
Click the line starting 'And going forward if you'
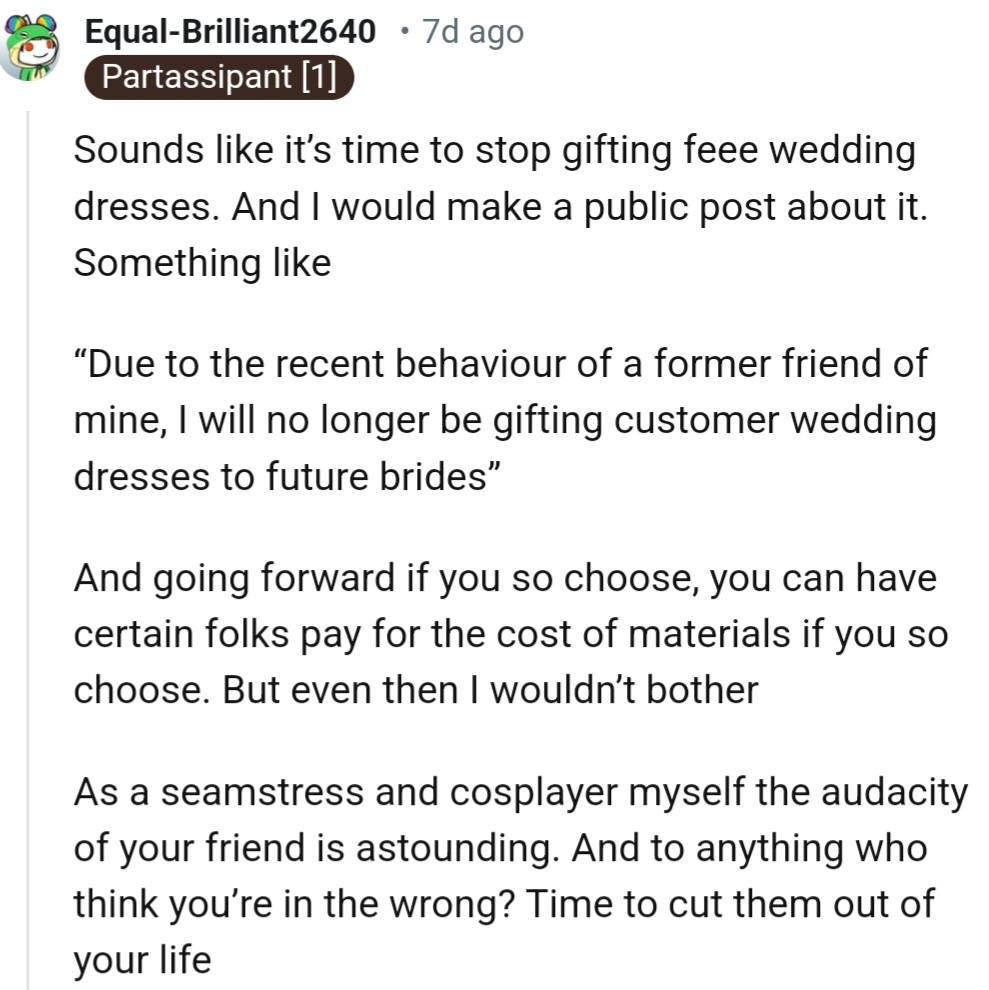pos(505,578)
